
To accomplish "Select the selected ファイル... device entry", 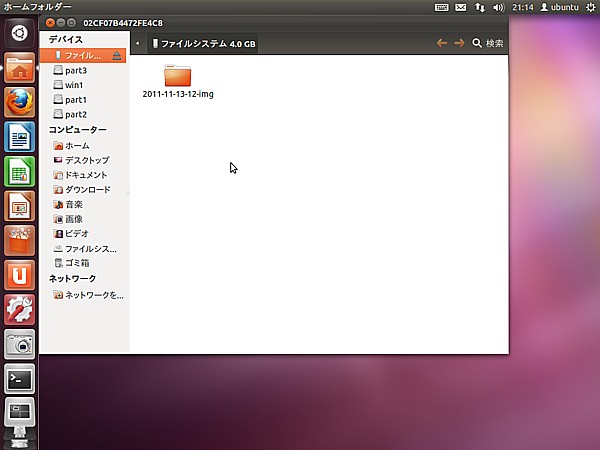I will pos(83,56).
